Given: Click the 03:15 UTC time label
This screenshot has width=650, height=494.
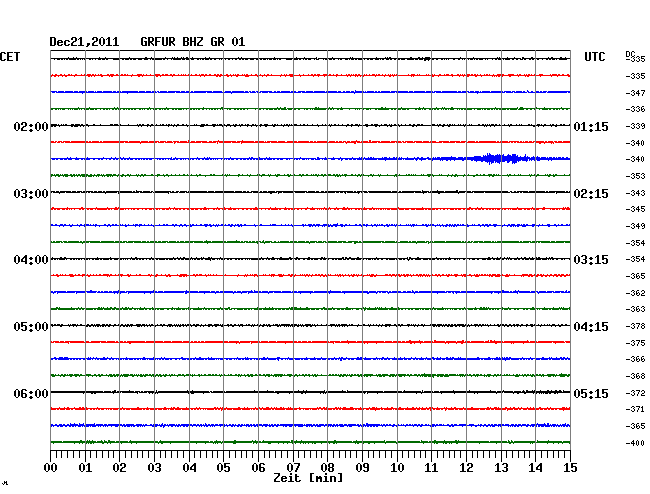Looking at the screenshot, I should (591, 260).
